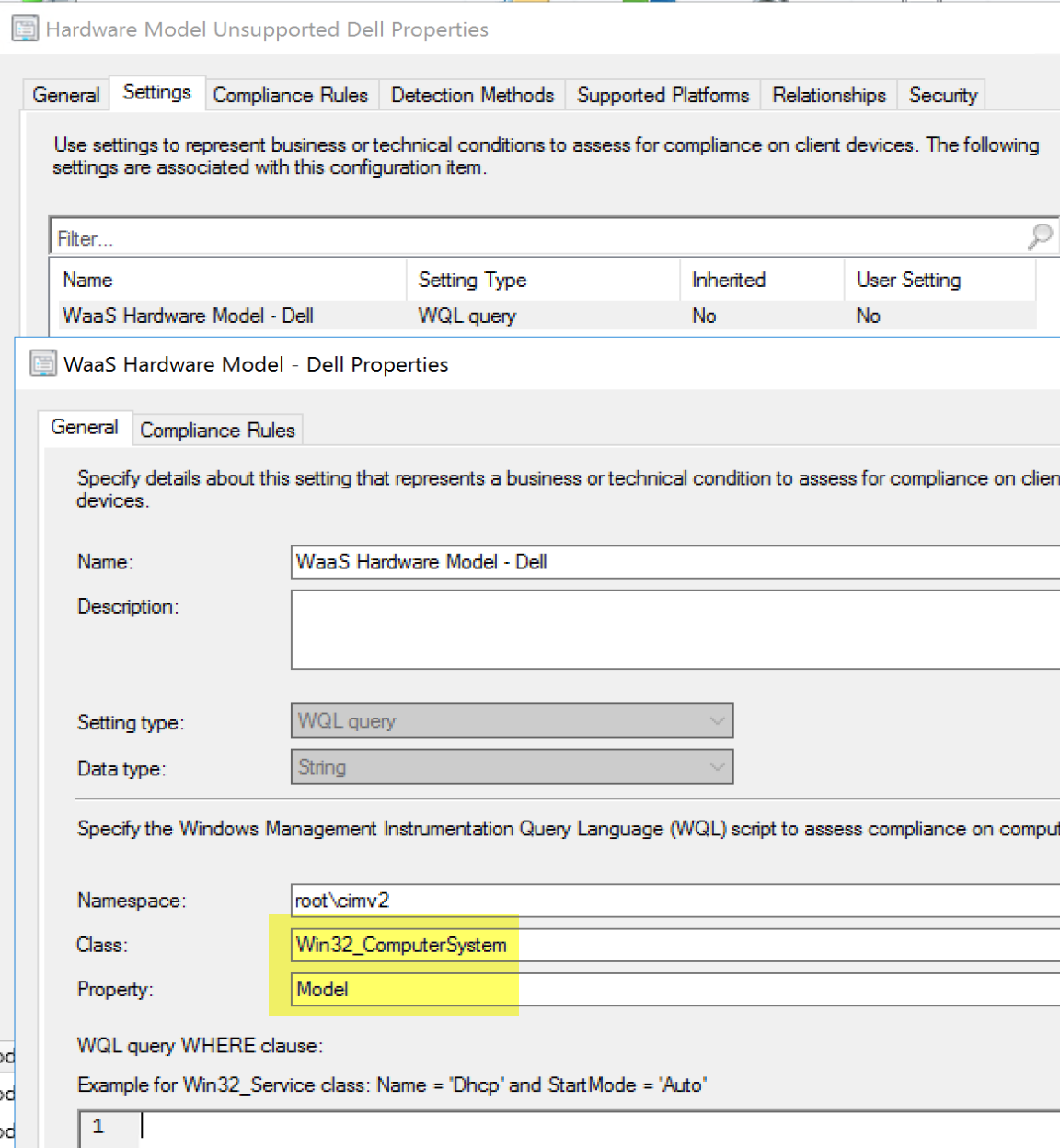Screen dimensions: 1060x1148
Task: Go to the Relationships tab
Action: [828, 96]
